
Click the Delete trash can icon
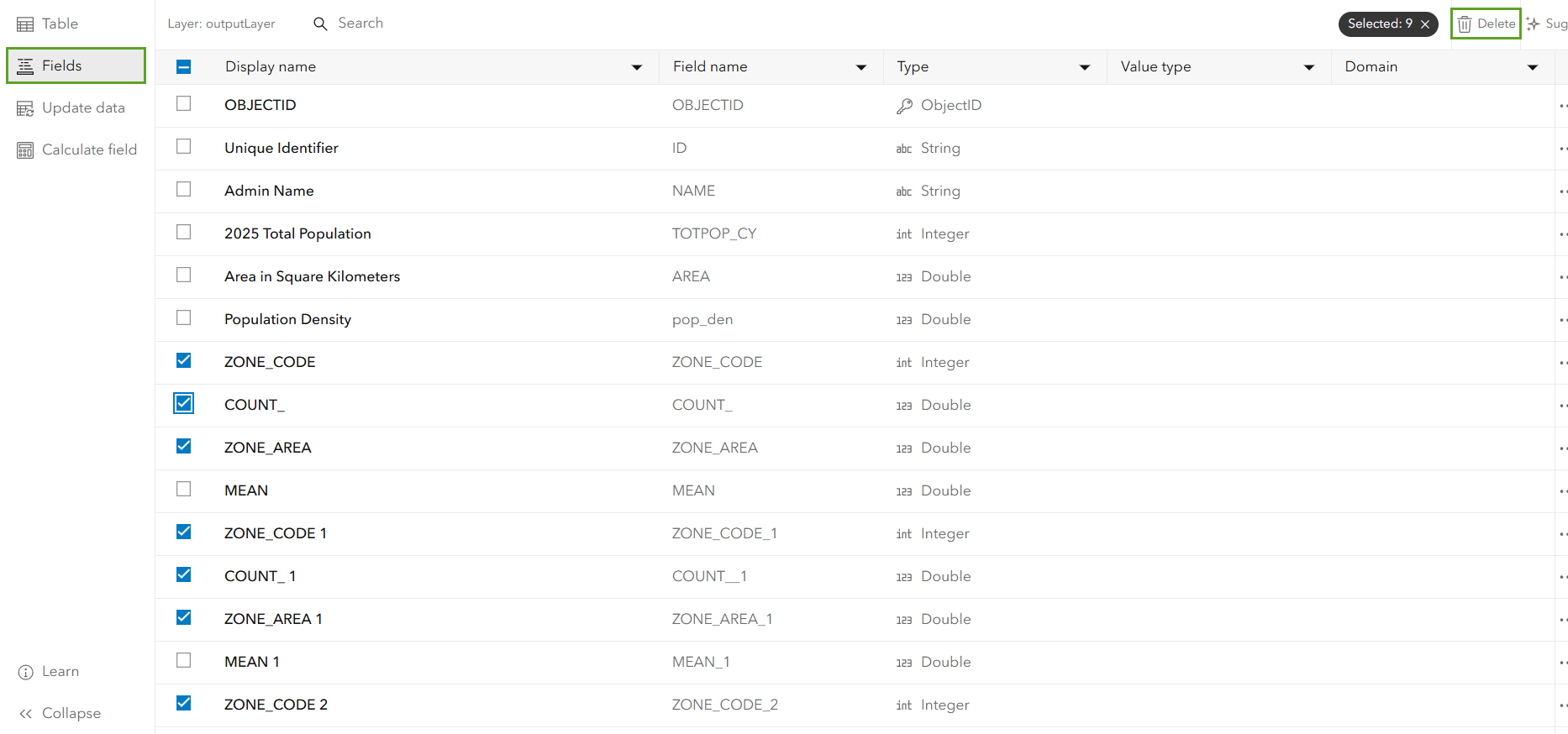click(1465, 24)
